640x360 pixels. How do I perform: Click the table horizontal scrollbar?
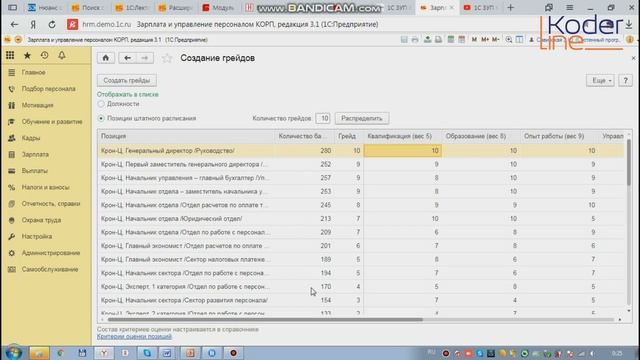click(265, 320)
